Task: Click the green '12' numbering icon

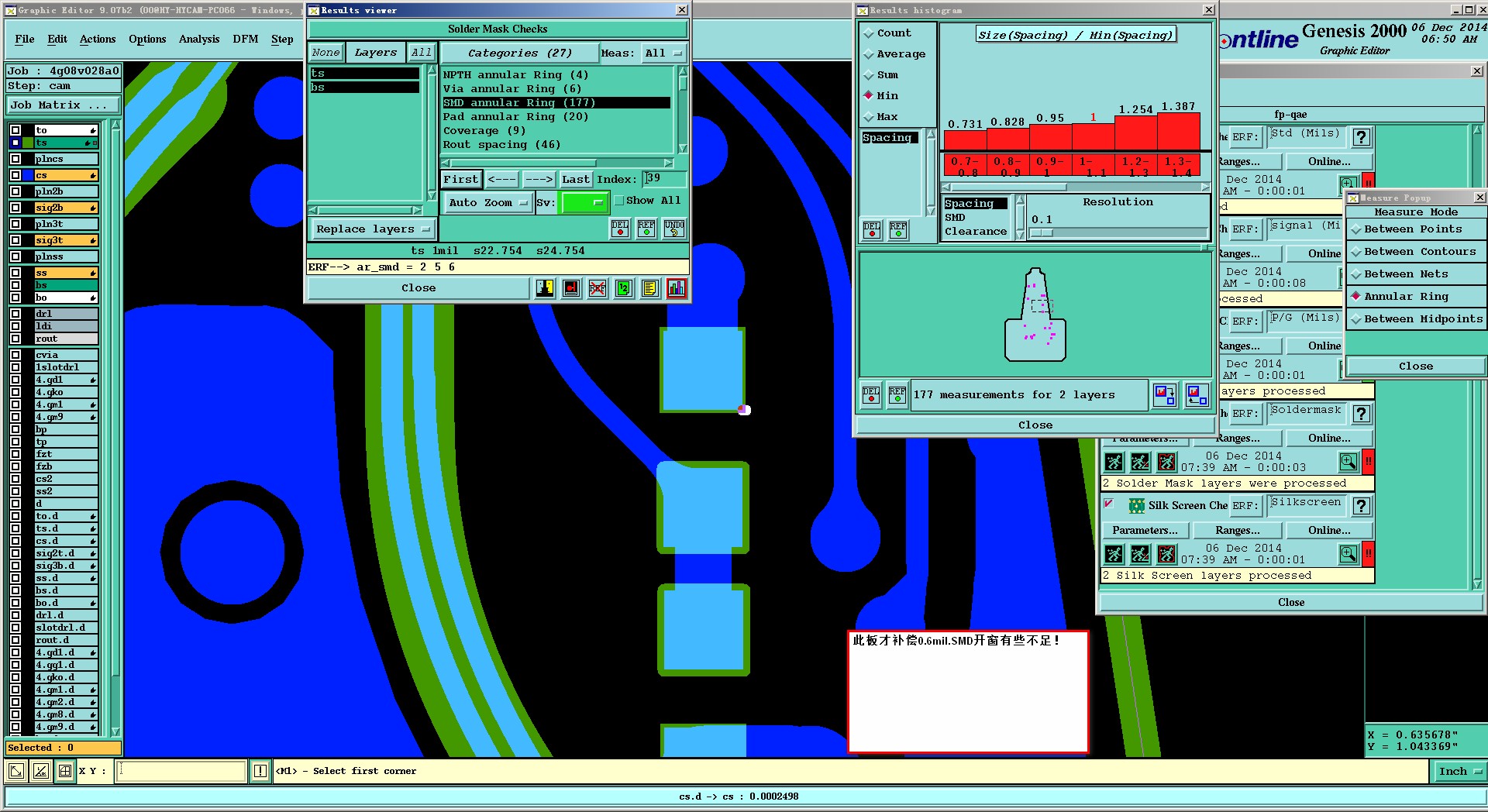Action: click(623, 288)
